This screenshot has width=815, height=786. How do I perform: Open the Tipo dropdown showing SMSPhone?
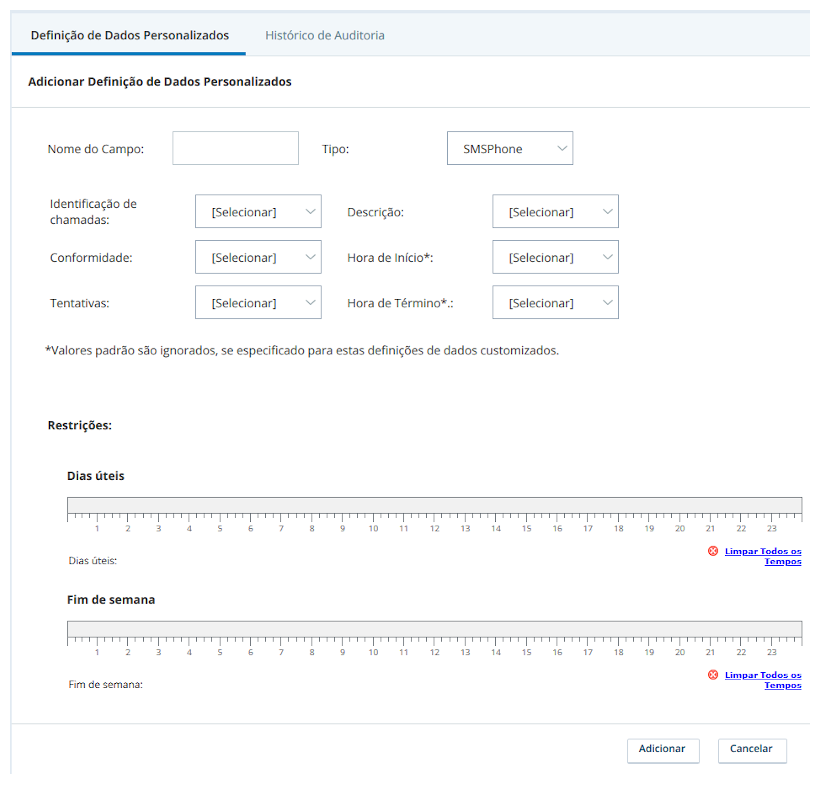pyautogui.click(x=510, y=148)
